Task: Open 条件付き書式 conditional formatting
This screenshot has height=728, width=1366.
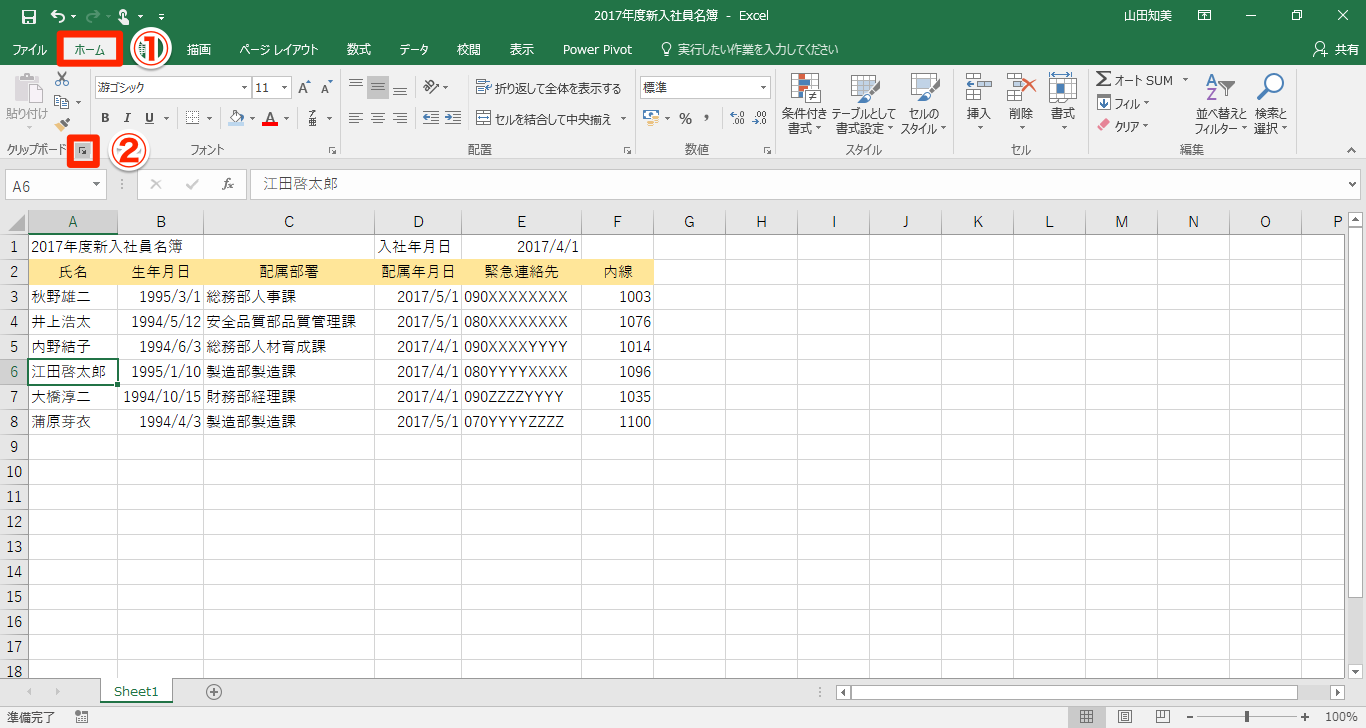Action: click(x=804, y=104)
